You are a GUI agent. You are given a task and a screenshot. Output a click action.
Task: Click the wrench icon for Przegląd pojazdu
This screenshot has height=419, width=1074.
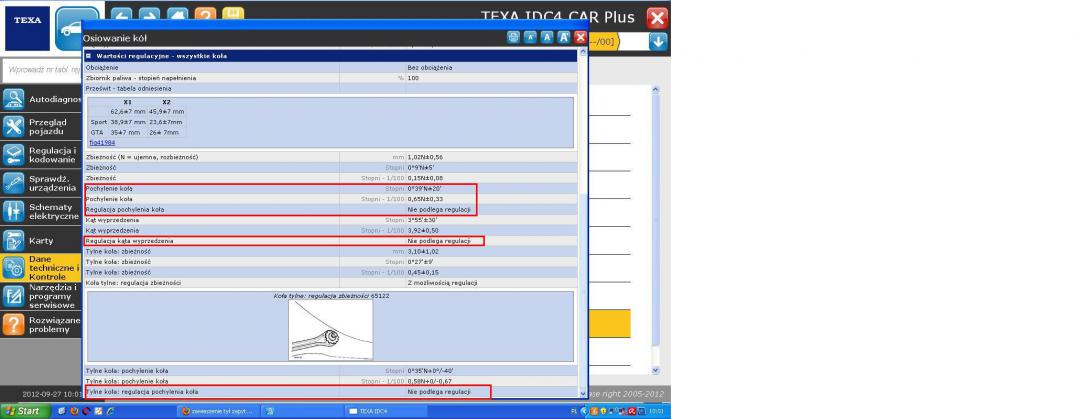click(x=14, y=127)
